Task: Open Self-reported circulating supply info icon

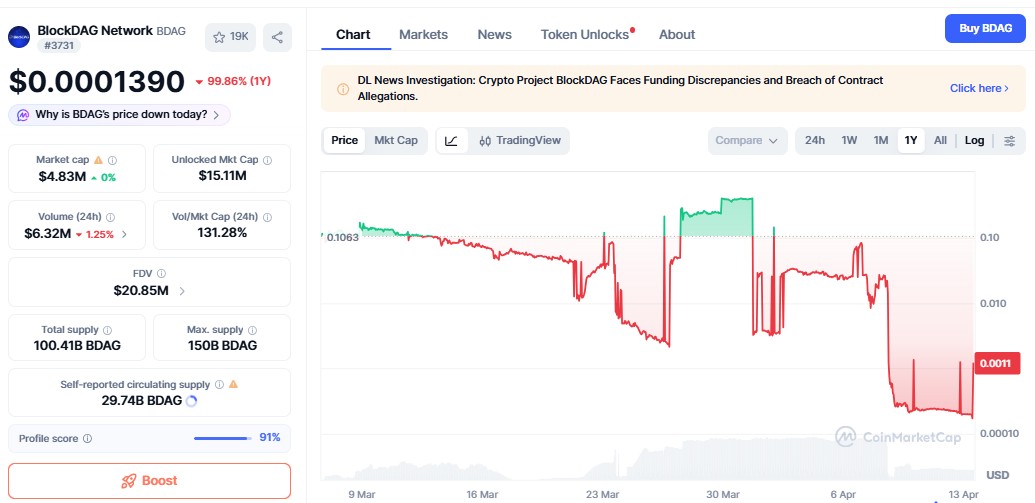Action: pyautogui.click(x=219, y=384)
